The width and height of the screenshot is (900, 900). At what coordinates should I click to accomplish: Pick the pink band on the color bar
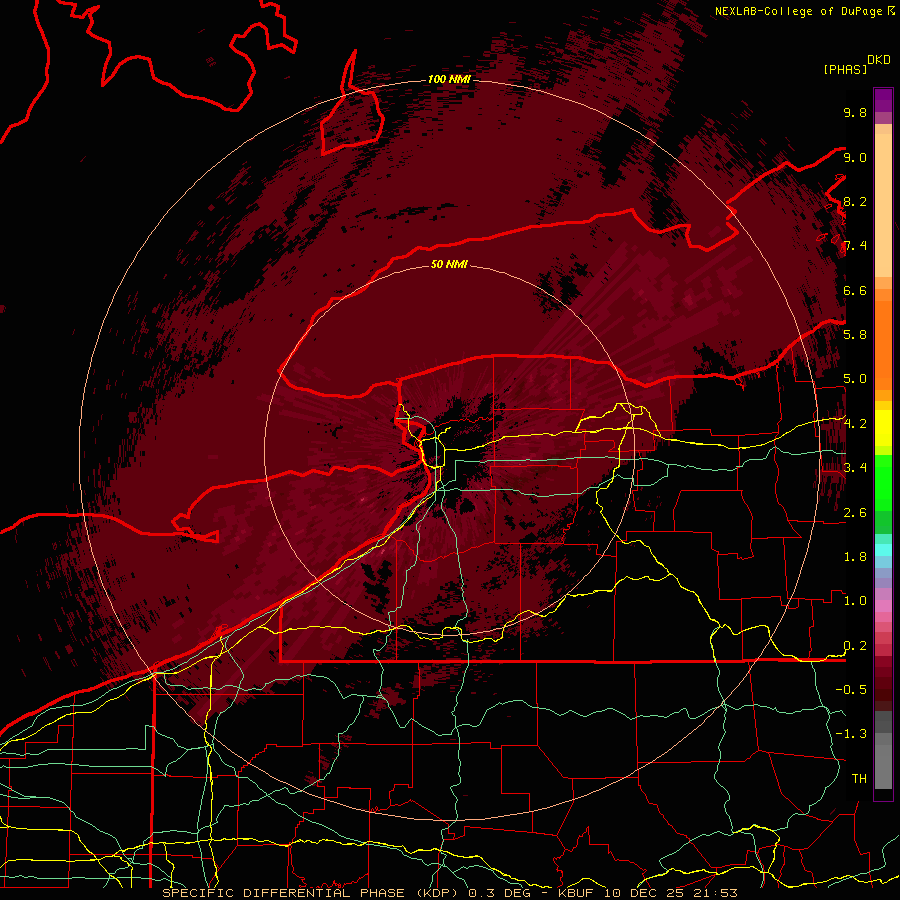(883, 606)
